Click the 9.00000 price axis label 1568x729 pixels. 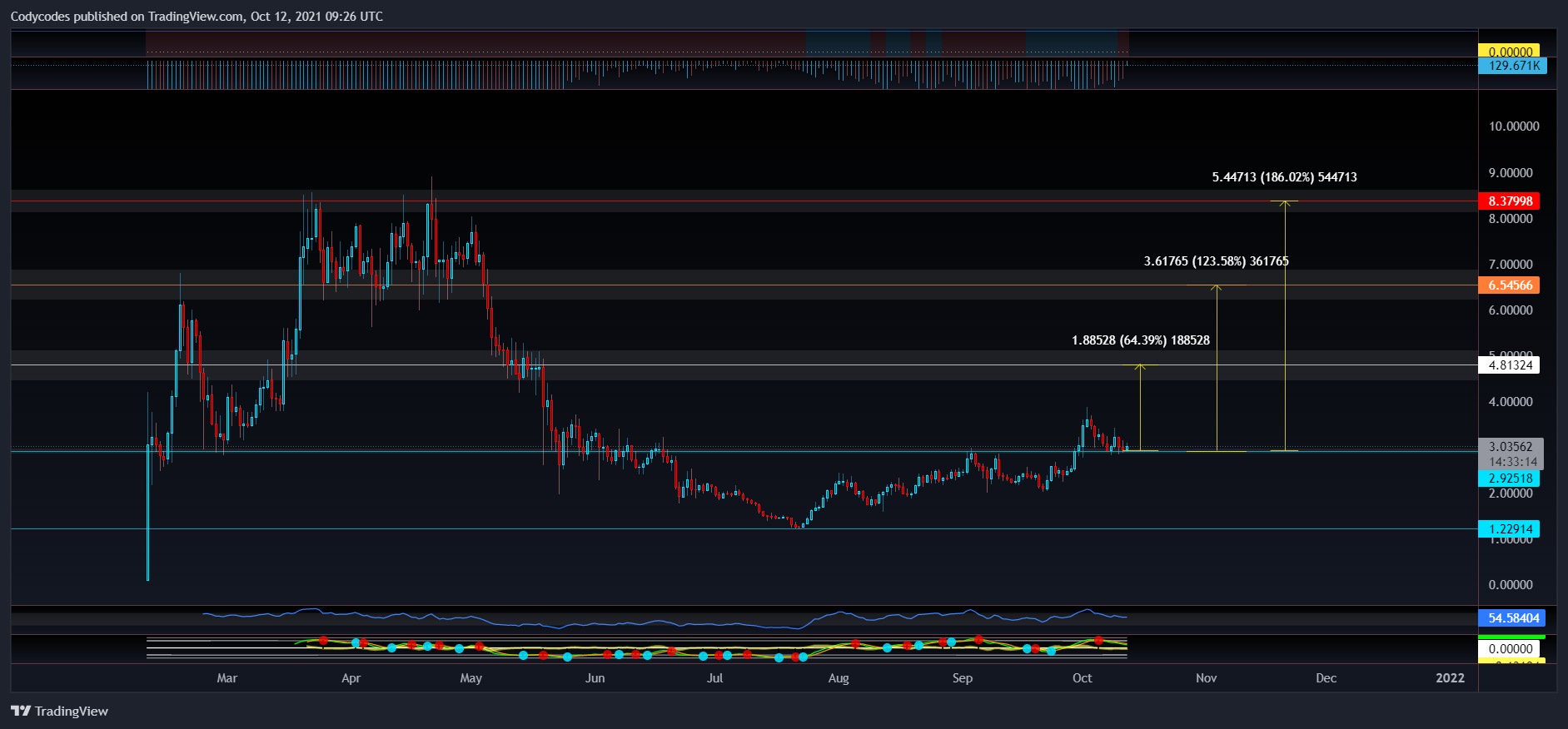pyautogui.click(x=1511, y=173)
